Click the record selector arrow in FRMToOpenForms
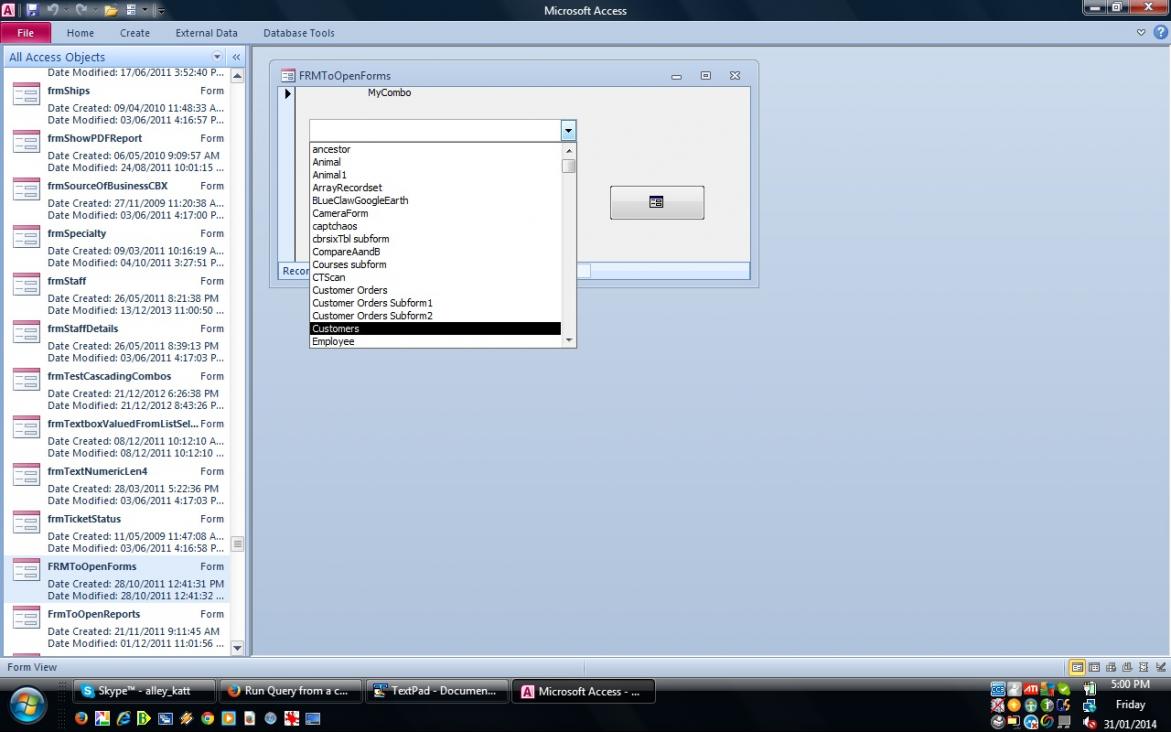 point(287,94)
